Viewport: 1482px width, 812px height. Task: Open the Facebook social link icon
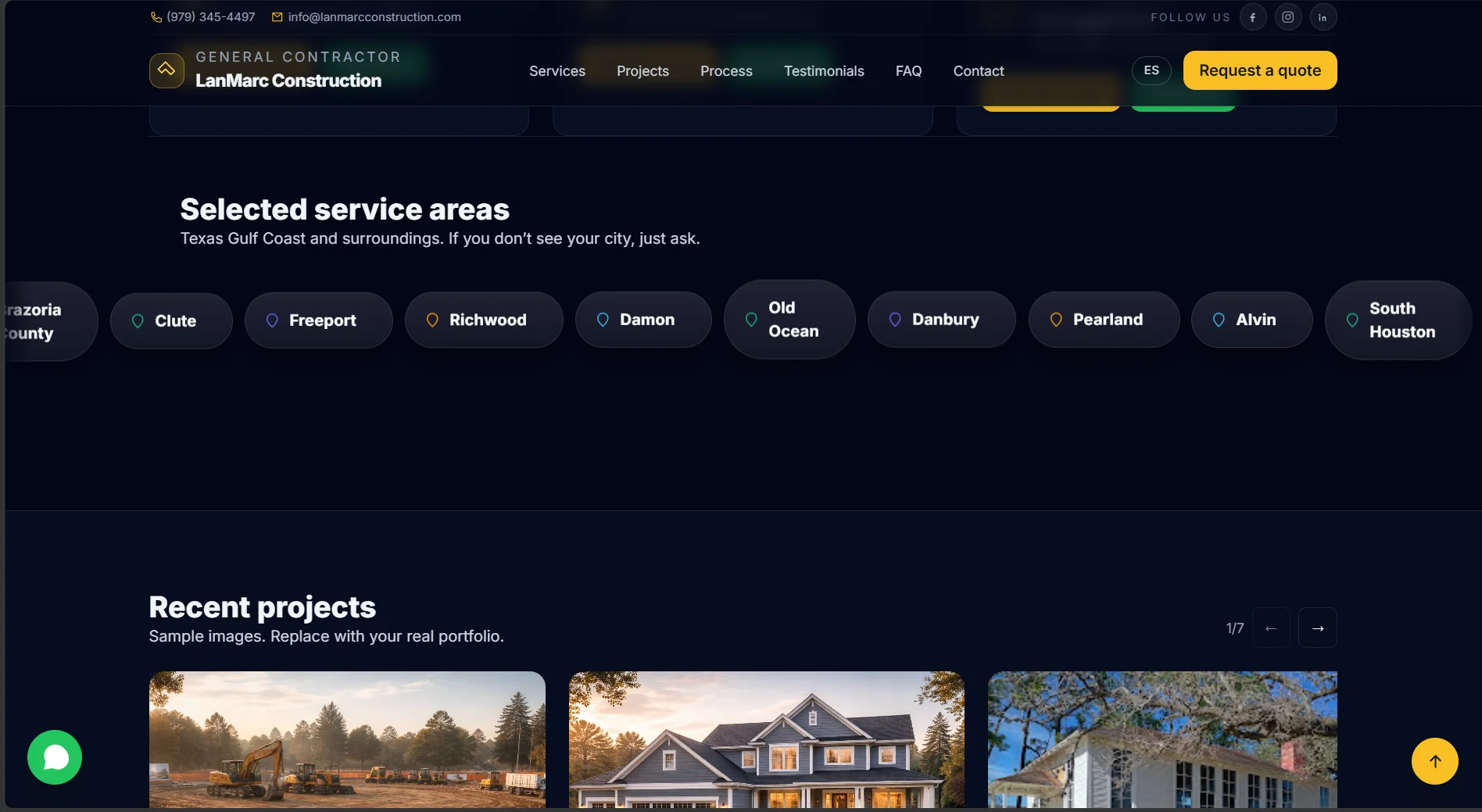point(1252,17)
